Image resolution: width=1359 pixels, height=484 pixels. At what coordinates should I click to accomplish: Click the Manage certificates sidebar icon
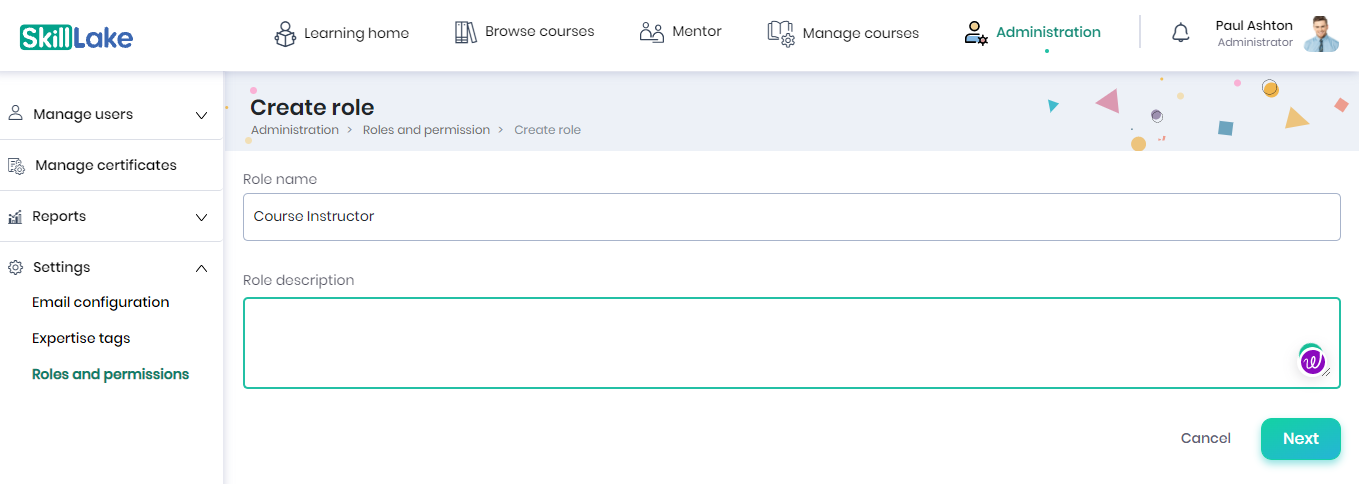pos(16,165)
